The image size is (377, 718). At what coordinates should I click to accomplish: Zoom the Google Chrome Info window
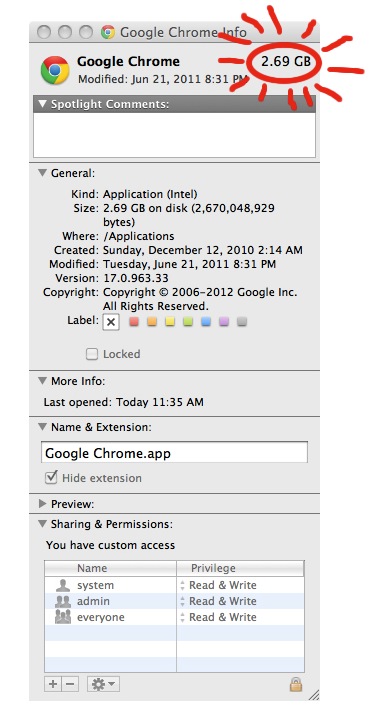(86, 32)
